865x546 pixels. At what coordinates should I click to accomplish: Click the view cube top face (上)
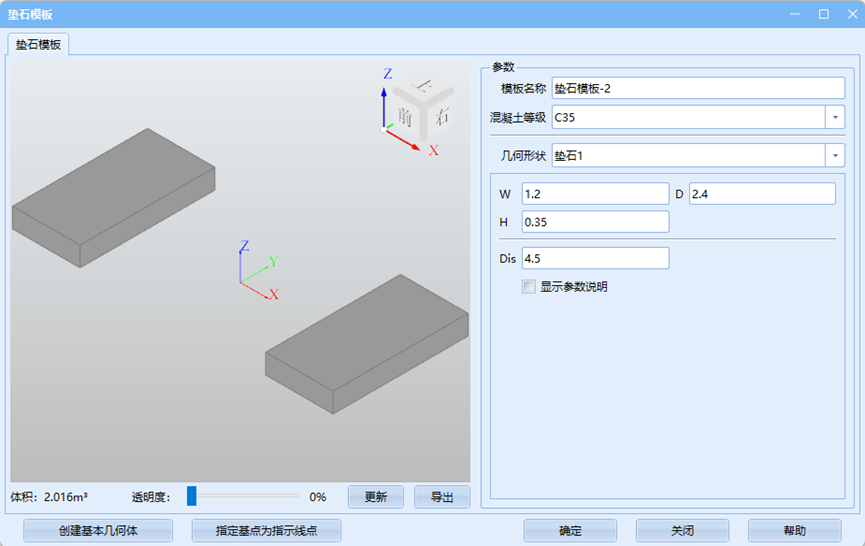pos(424,86)
